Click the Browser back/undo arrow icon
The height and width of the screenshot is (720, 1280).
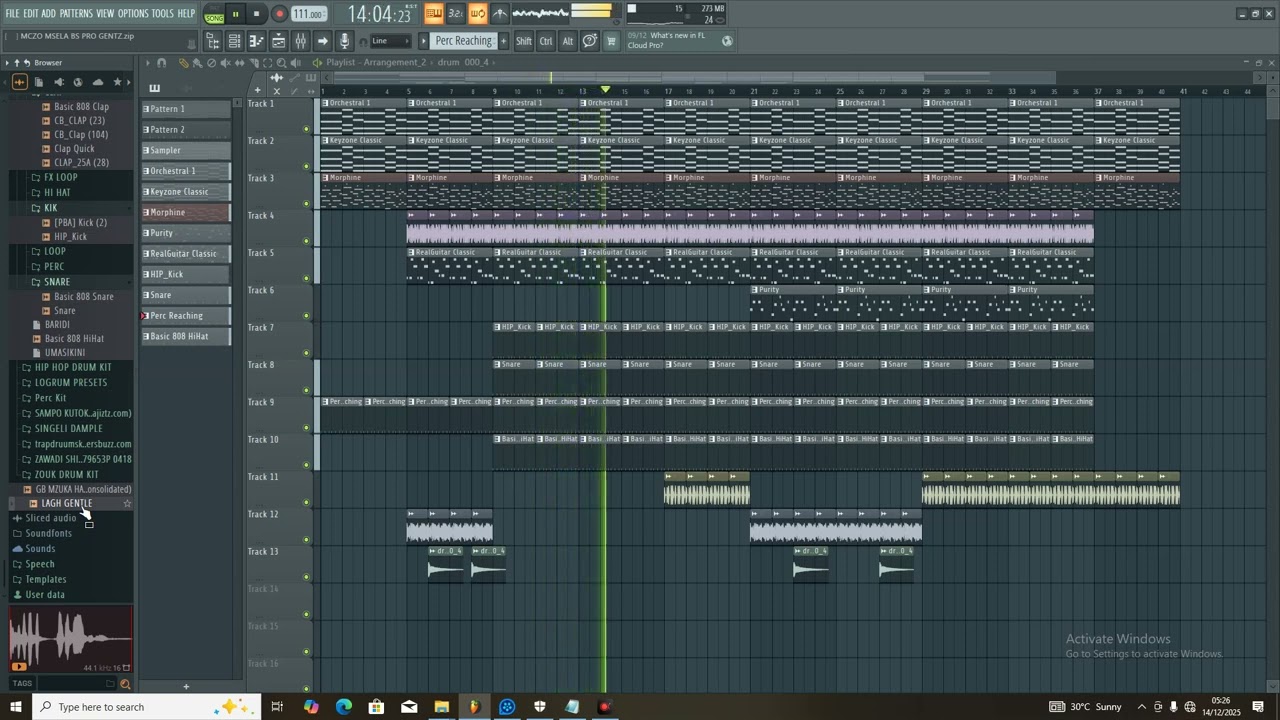[x=27, y=63]
